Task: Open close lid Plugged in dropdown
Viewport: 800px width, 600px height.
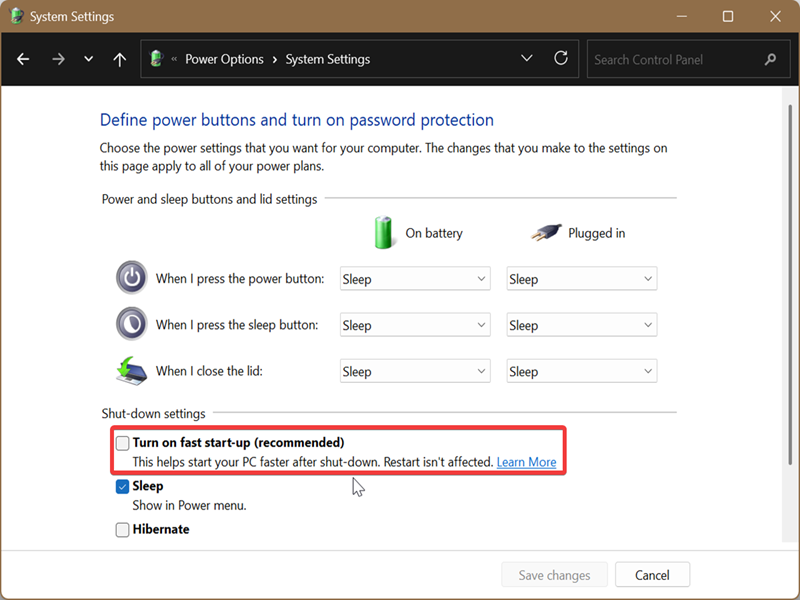Action: pos(582,371)
